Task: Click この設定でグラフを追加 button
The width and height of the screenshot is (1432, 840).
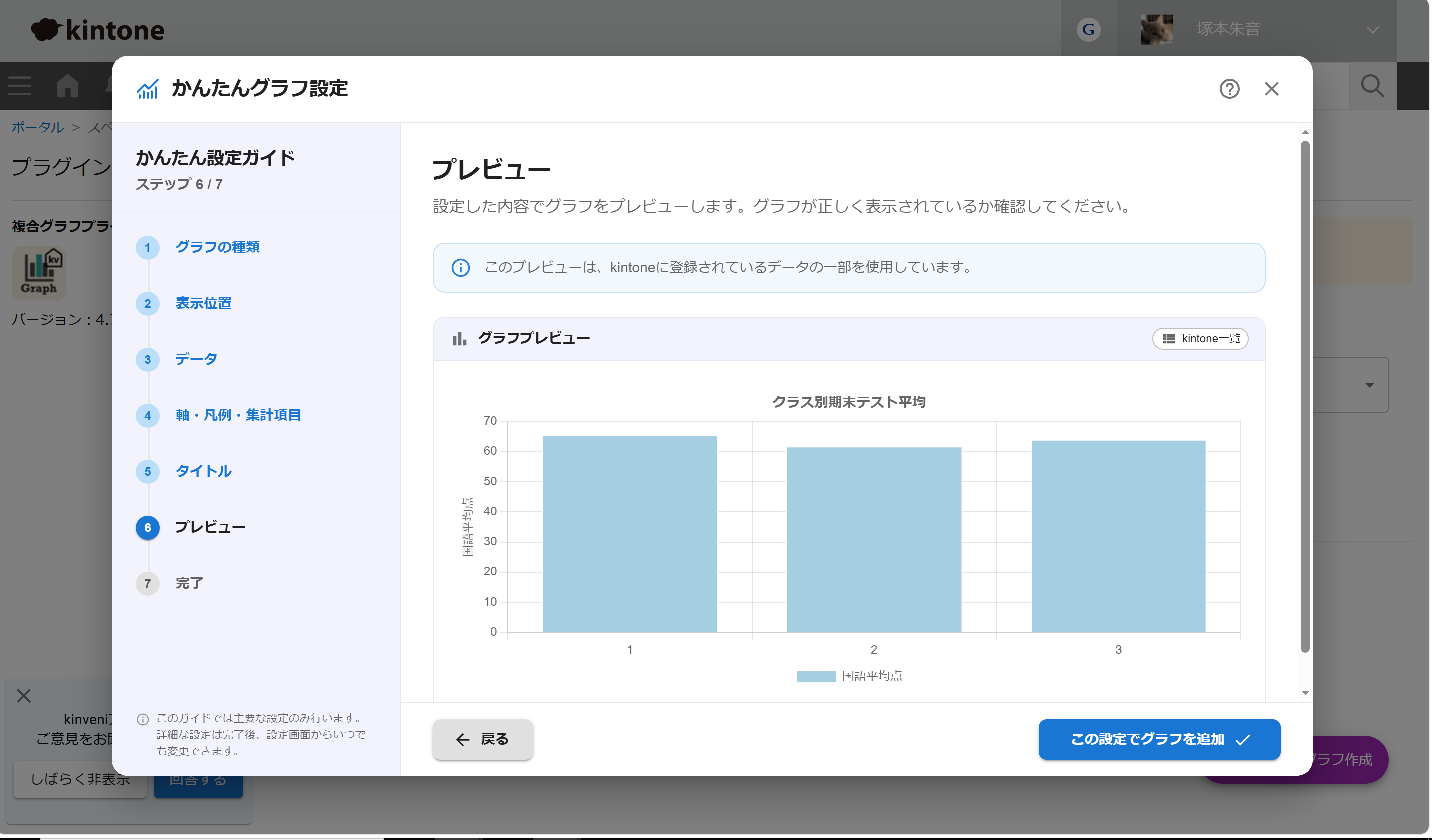Action: (x=1159, y=739)
